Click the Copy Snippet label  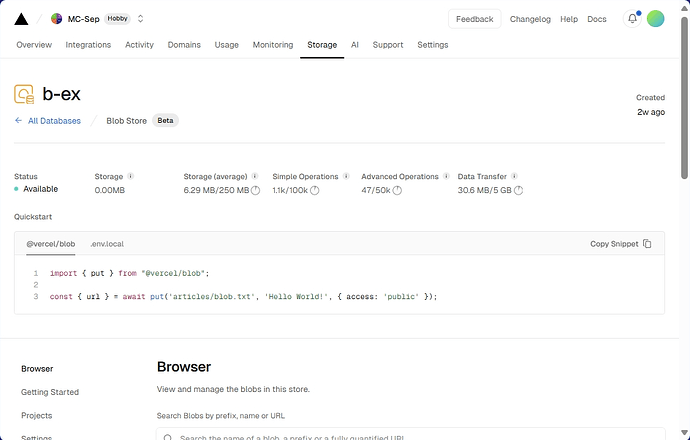[x=614, y=244]
